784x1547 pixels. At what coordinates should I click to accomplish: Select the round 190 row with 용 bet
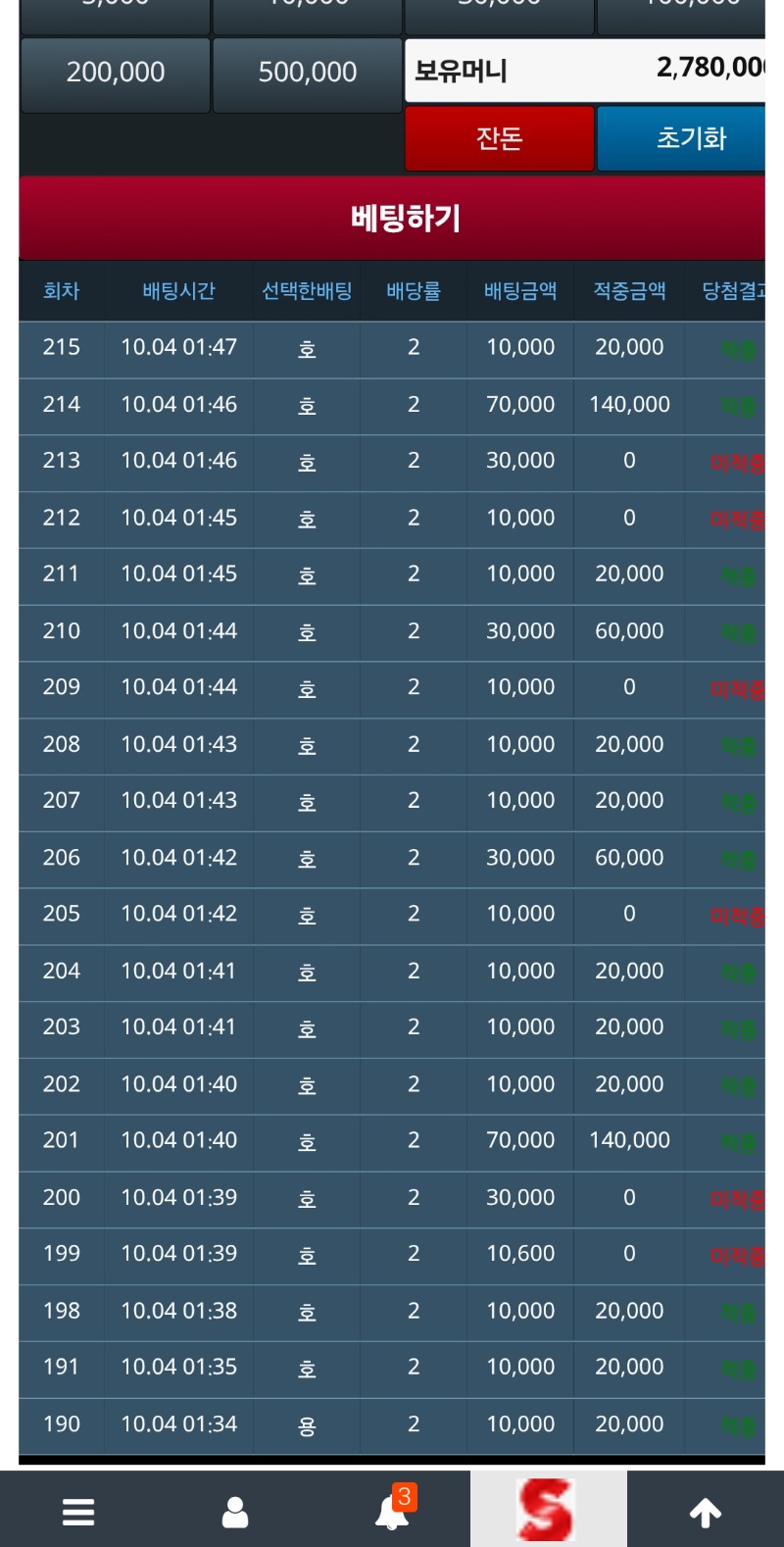392,1424
